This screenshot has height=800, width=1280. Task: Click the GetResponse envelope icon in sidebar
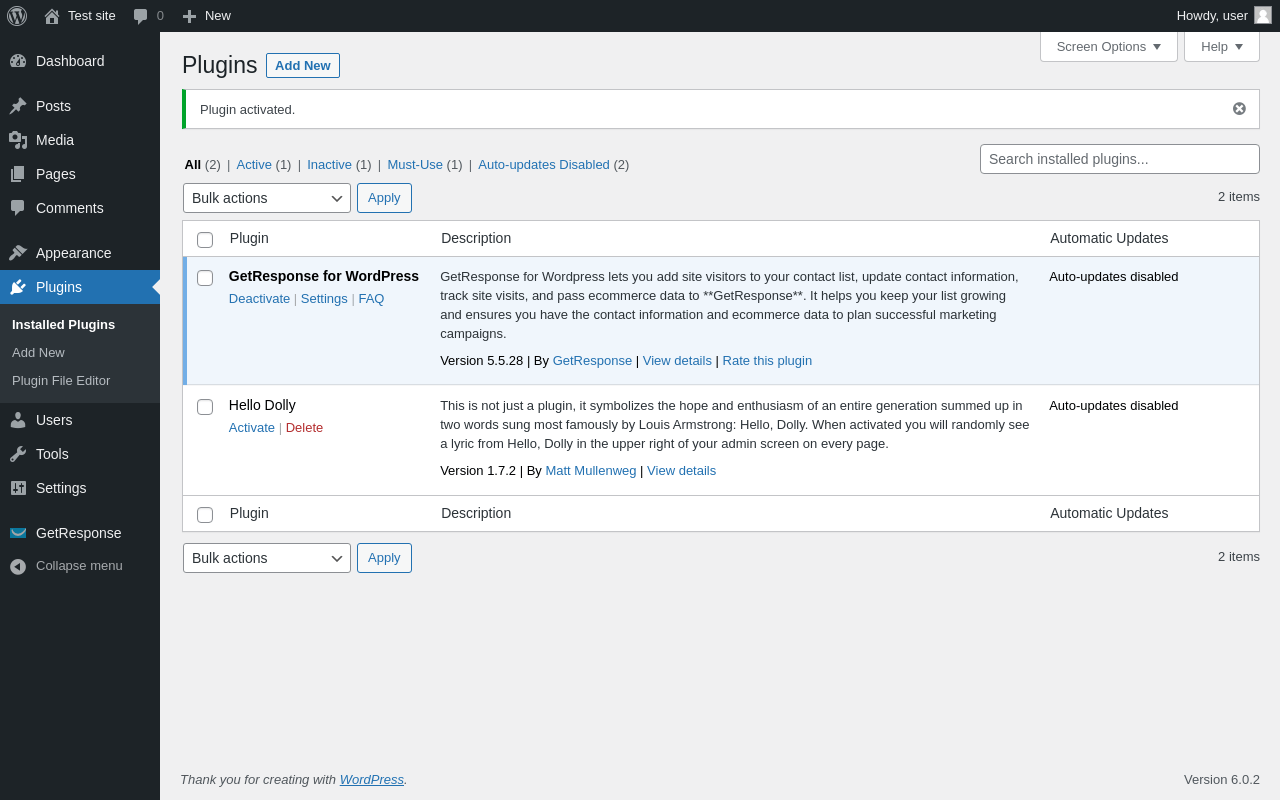pos(18,533)
